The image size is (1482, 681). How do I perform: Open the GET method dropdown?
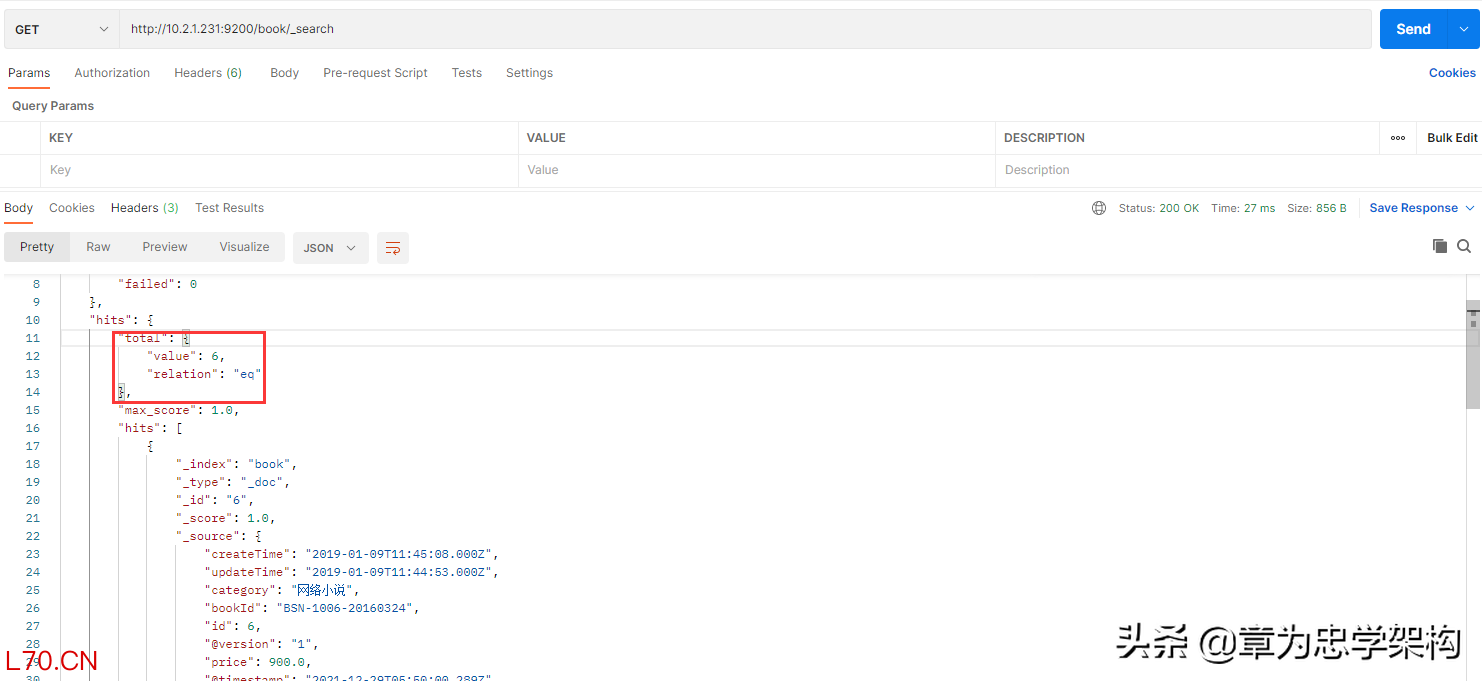coord(62,29)
